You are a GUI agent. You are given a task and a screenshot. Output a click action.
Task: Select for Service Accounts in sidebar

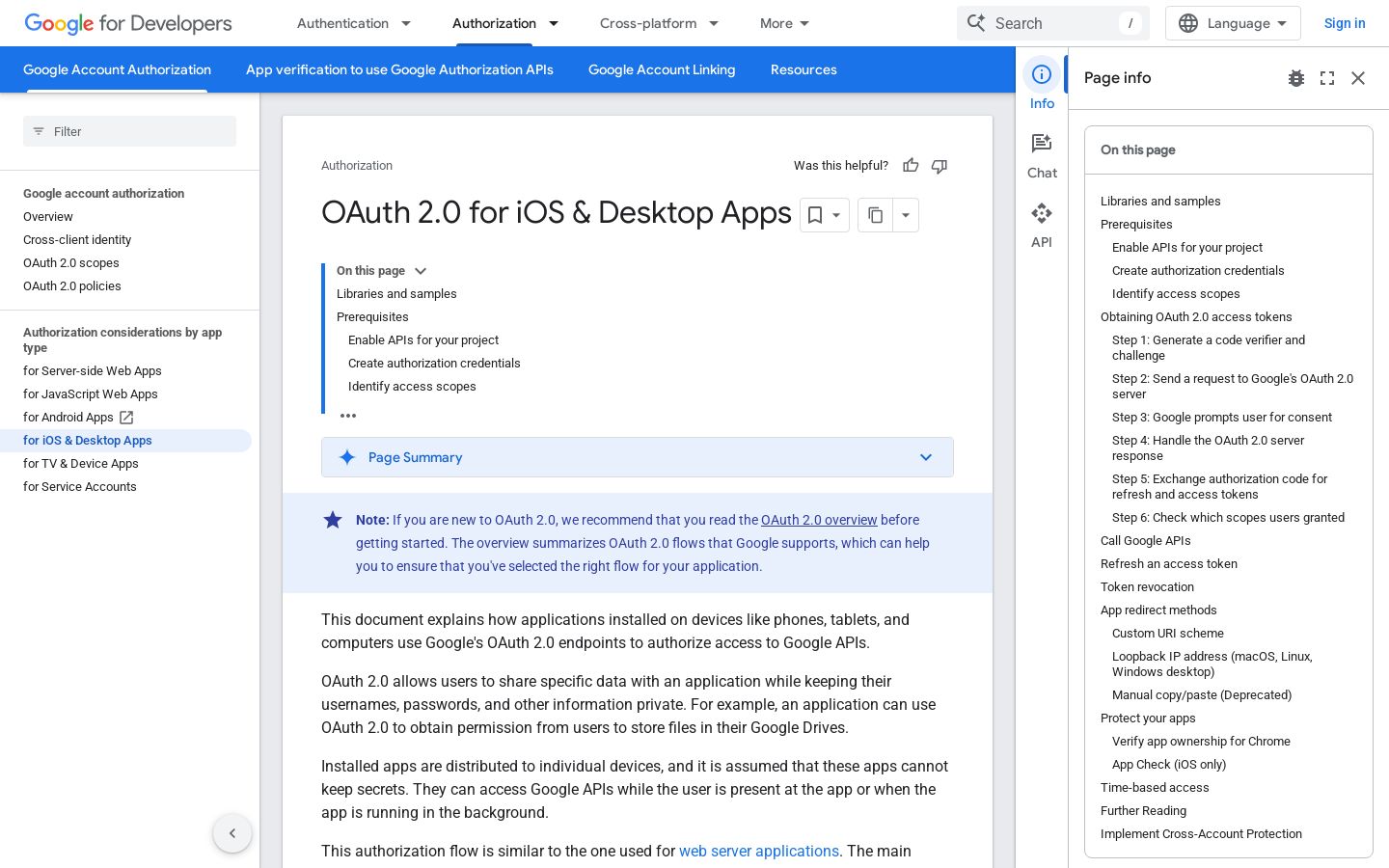coord(80,487)
